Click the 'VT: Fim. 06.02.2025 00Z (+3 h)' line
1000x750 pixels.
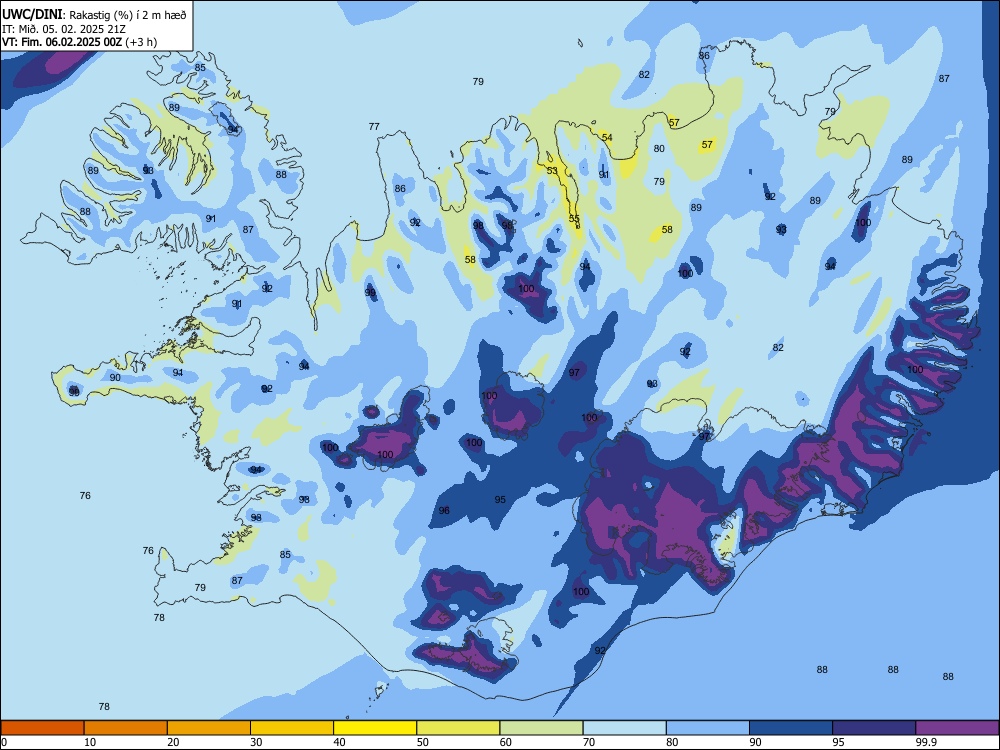click(79, 42)
